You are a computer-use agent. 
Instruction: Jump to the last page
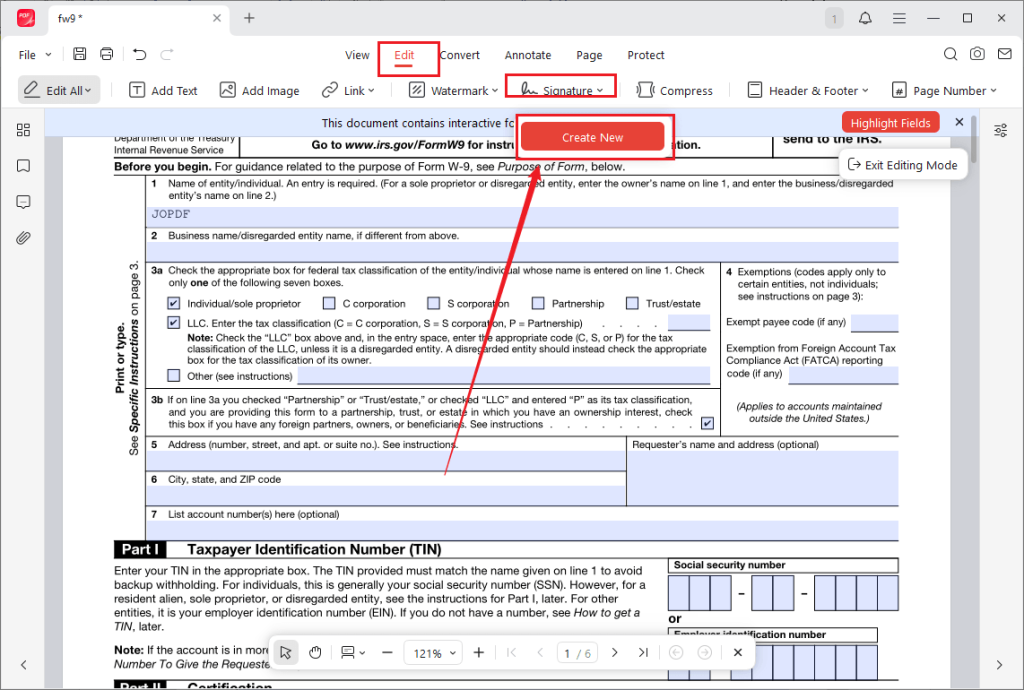click(643, 652)
